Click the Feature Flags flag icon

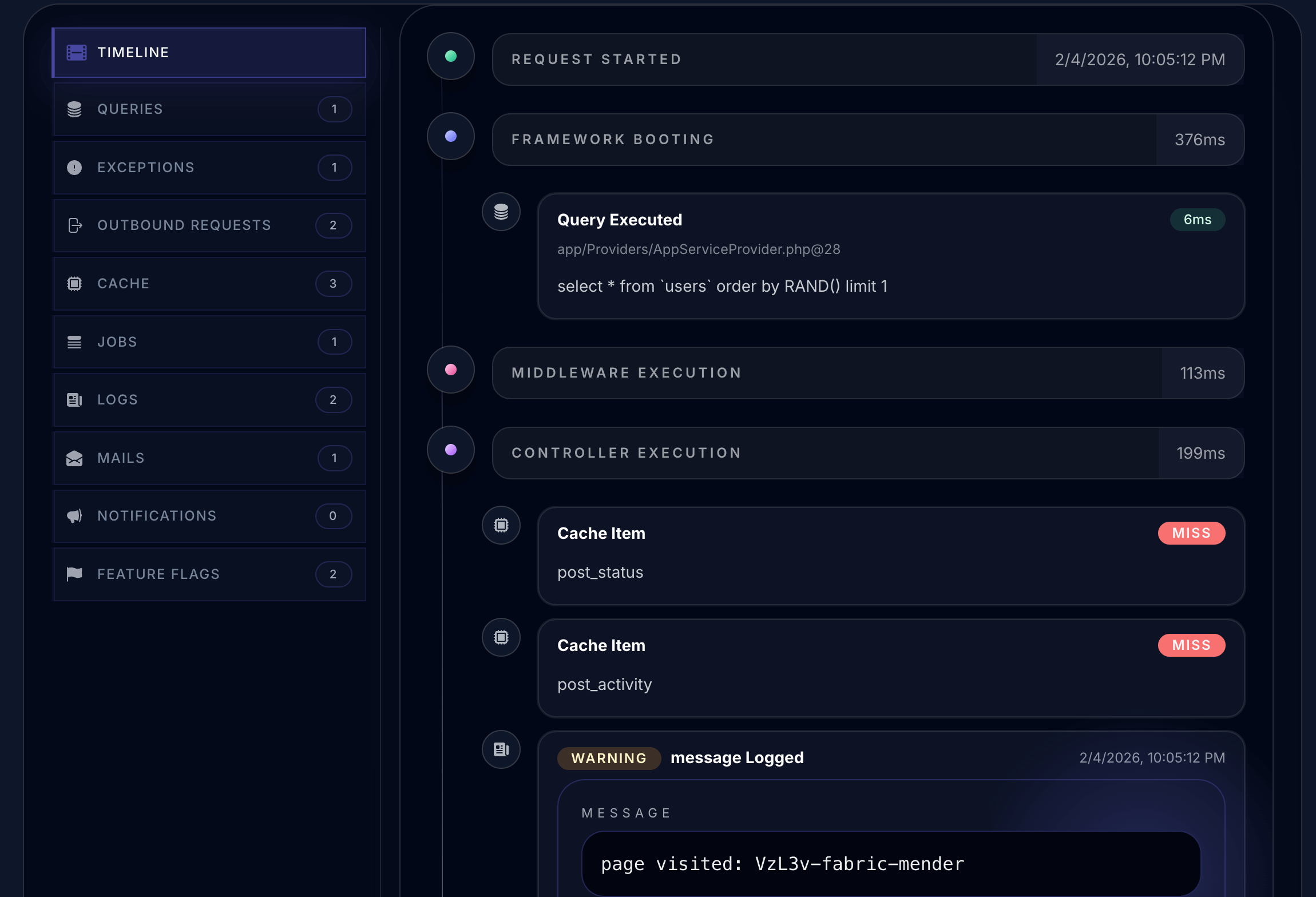tap(75, 574)
